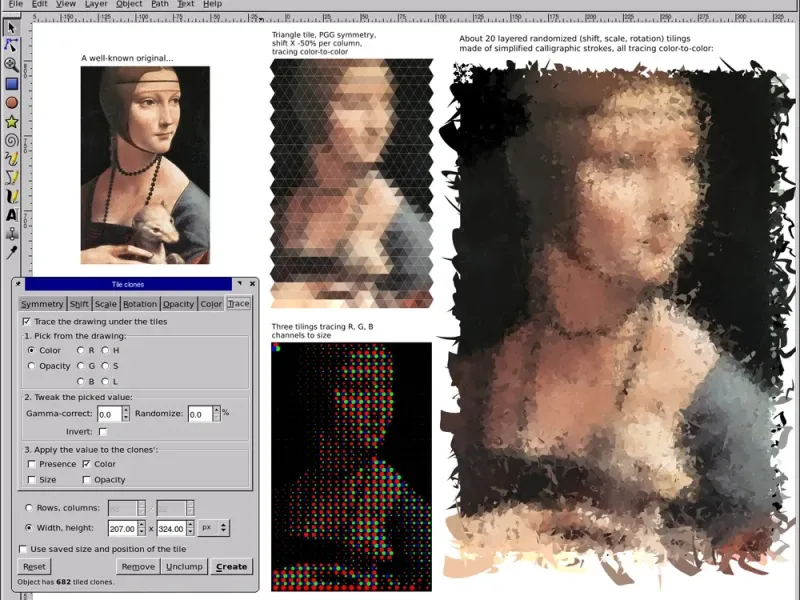Enable the Presence checkbox
This screenshot has height=600, width=800.
[x=32, y=464]
